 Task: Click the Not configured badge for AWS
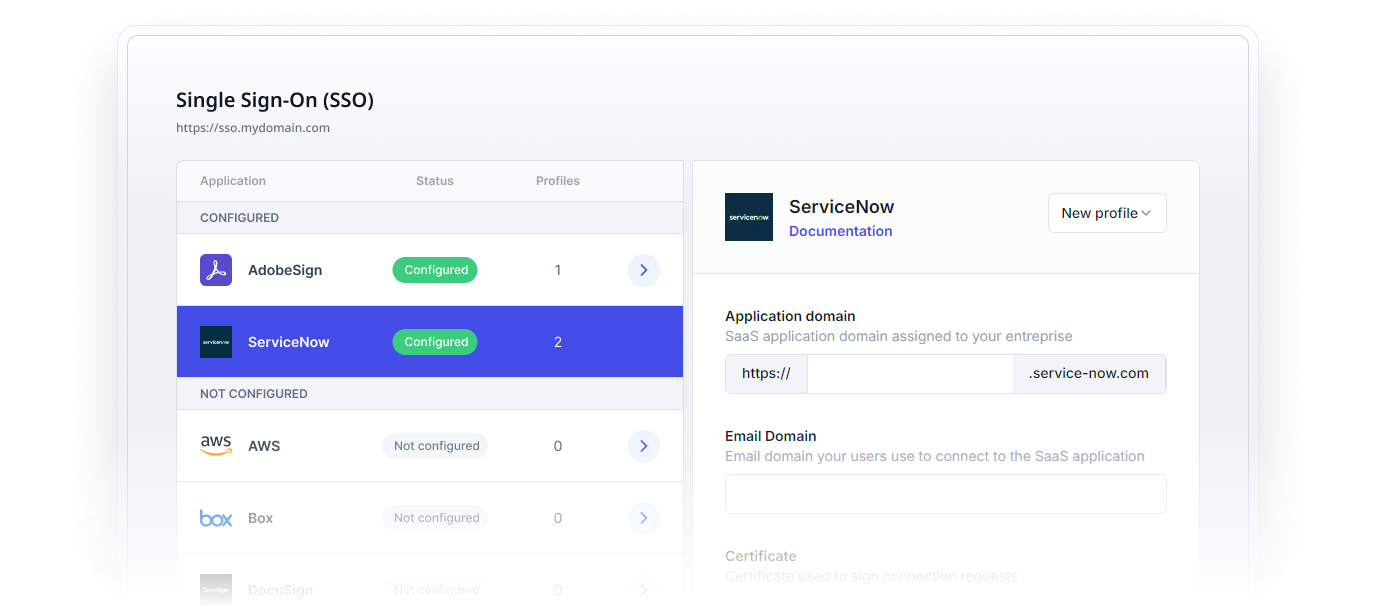[434, 445]
